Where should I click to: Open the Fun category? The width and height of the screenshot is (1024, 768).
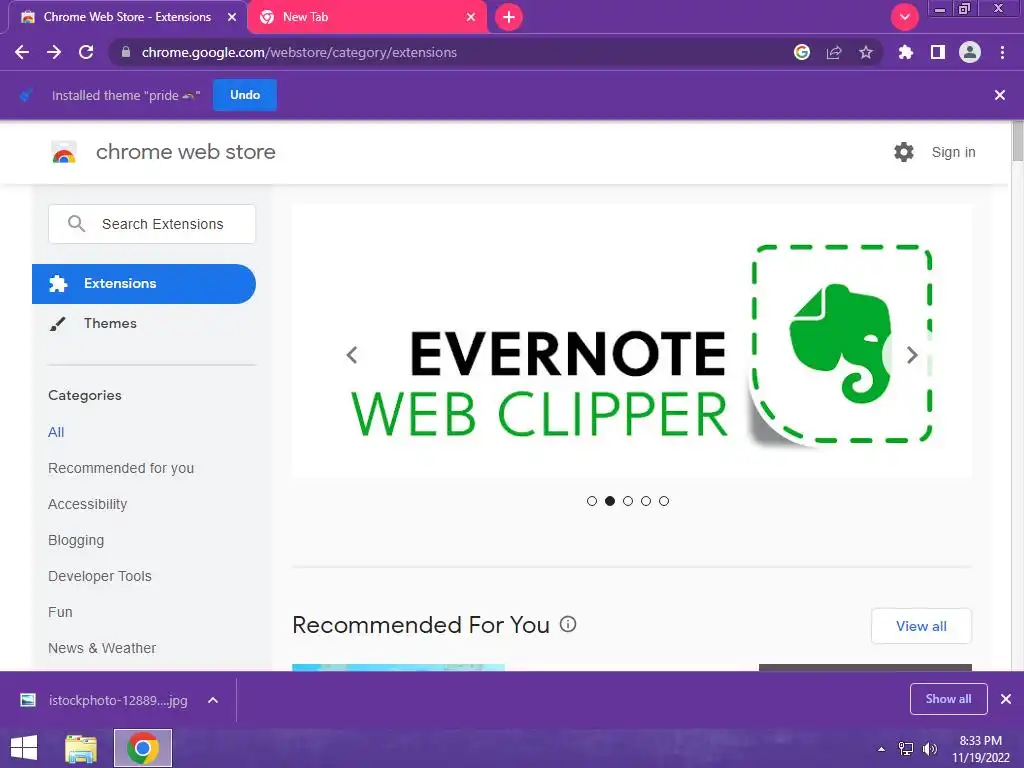(x=60, y=612)
